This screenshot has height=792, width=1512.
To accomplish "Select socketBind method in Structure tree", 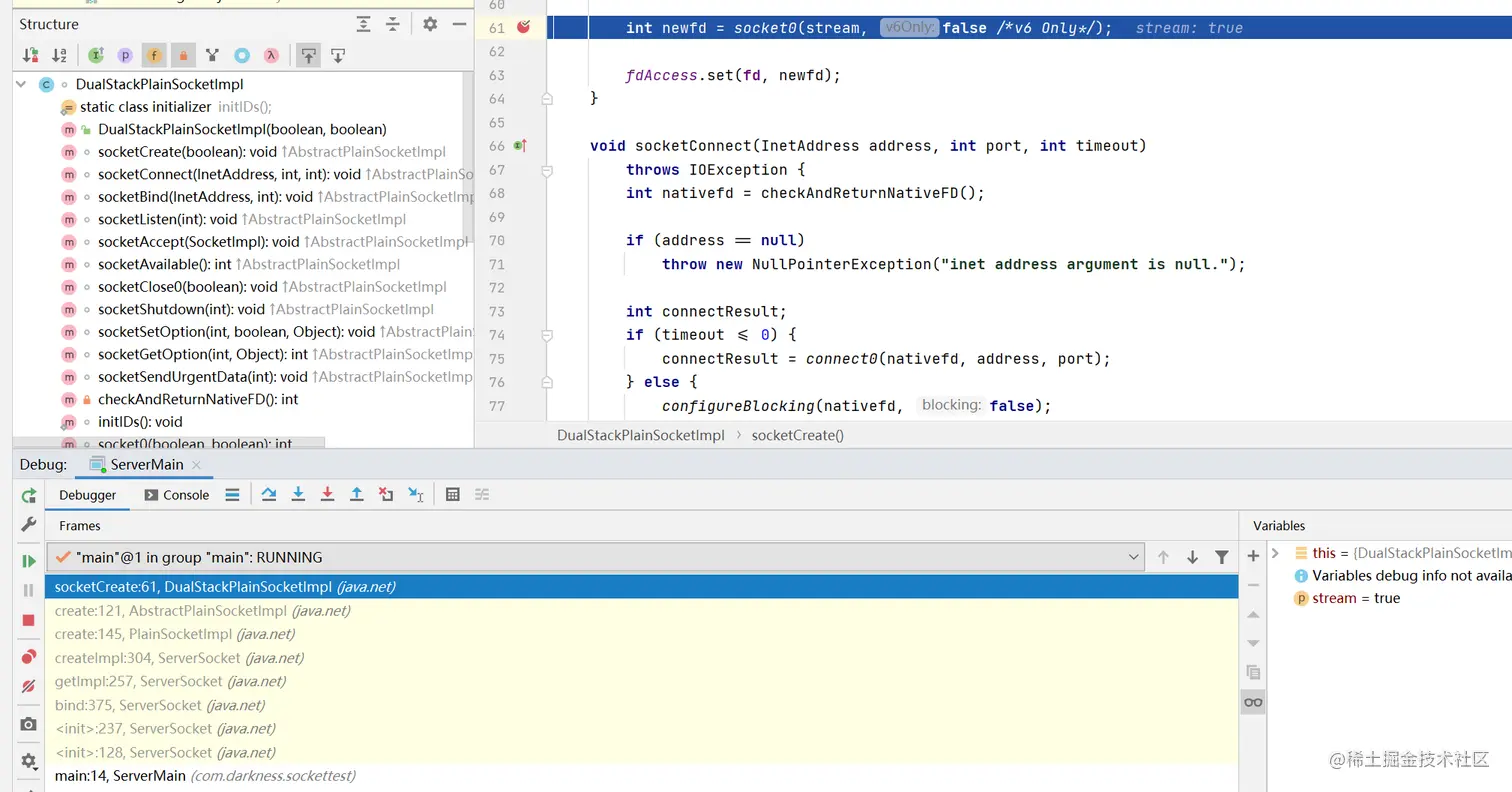I will (267, 197).
